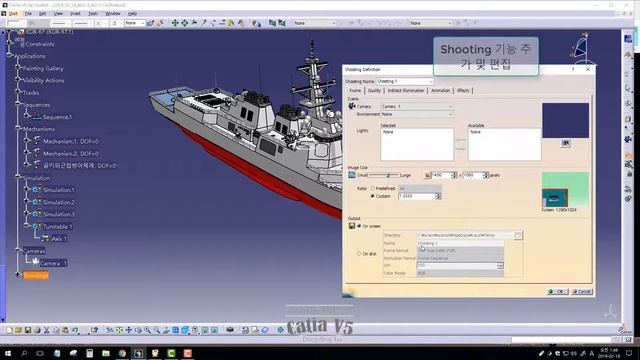640x360 pixels.
Task: Click the camera icon beside the Camera label
Action: pos(352,106)
